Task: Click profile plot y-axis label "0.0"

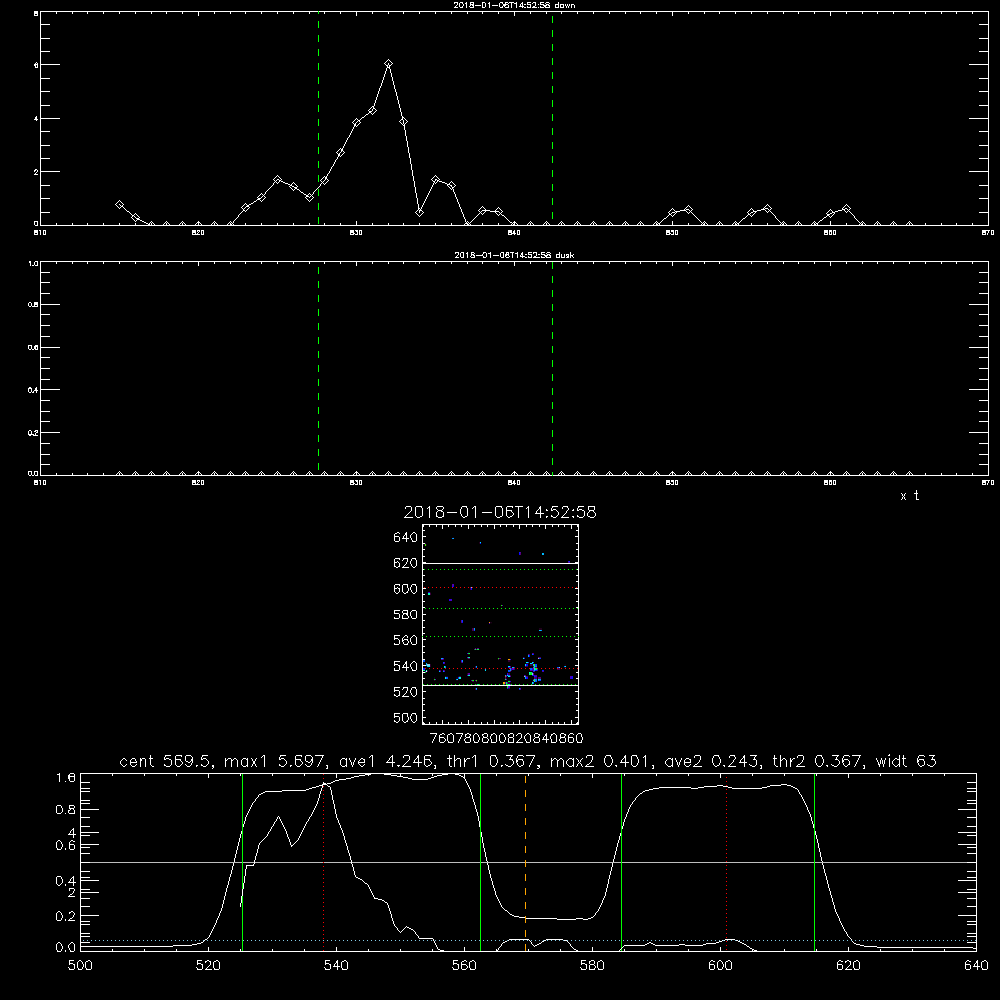Action: (x=66, y=947)
